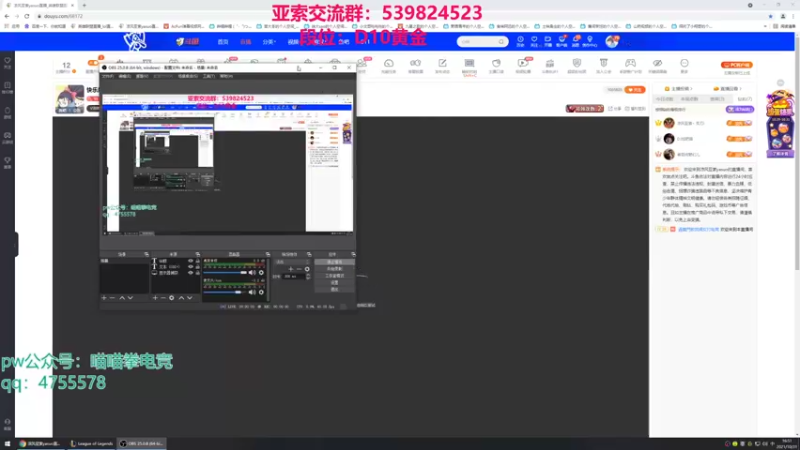Click the crossed-eye icon in streamer toolbar
Viewport: 800px width, 450px height.
(x=657, y=65)
